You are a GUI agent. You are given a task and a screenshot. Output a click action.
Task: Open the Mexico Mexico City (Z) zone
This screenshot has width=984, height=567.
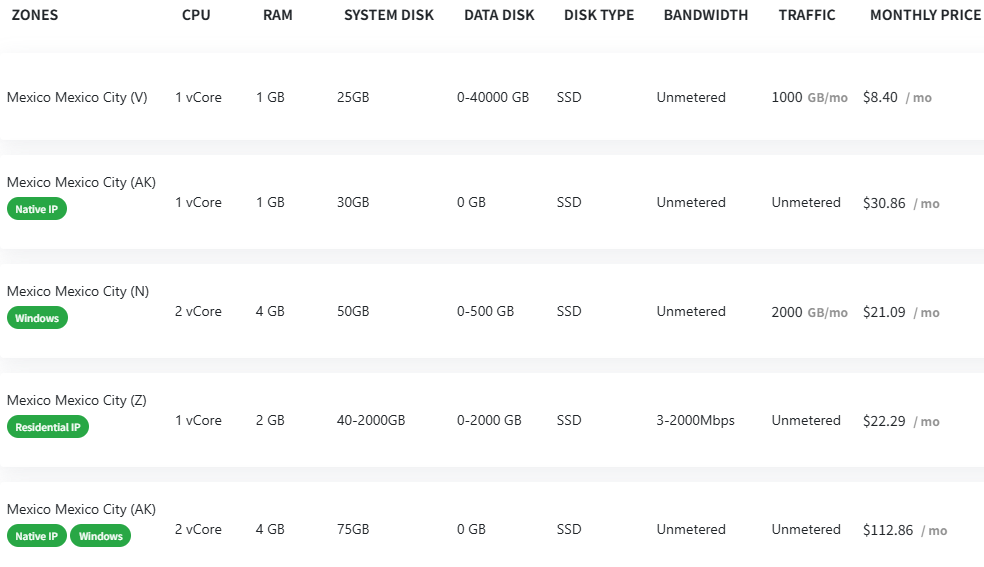(x=77, y=400)
